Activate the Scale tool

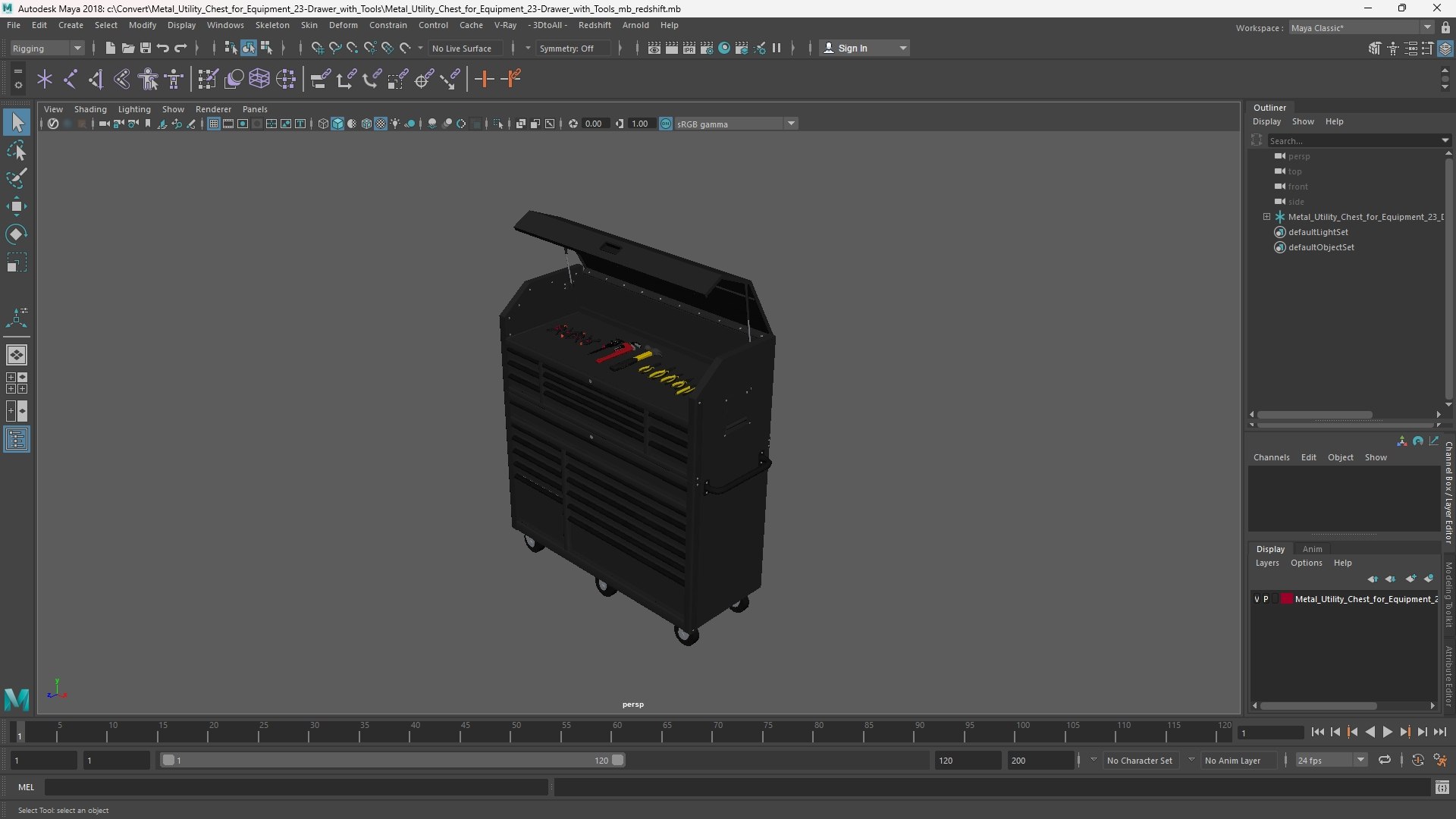(x=17, y=262)
